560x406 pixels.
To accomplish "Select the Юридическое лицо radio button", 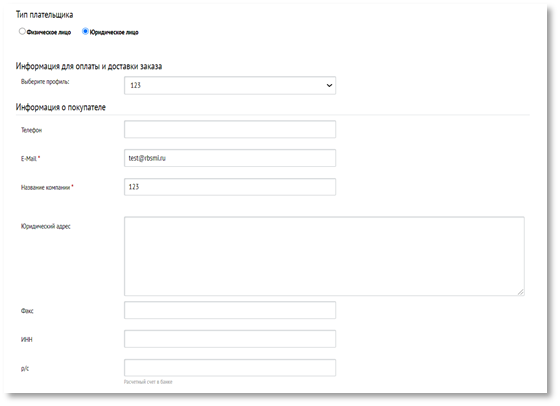I will point(85,31).
